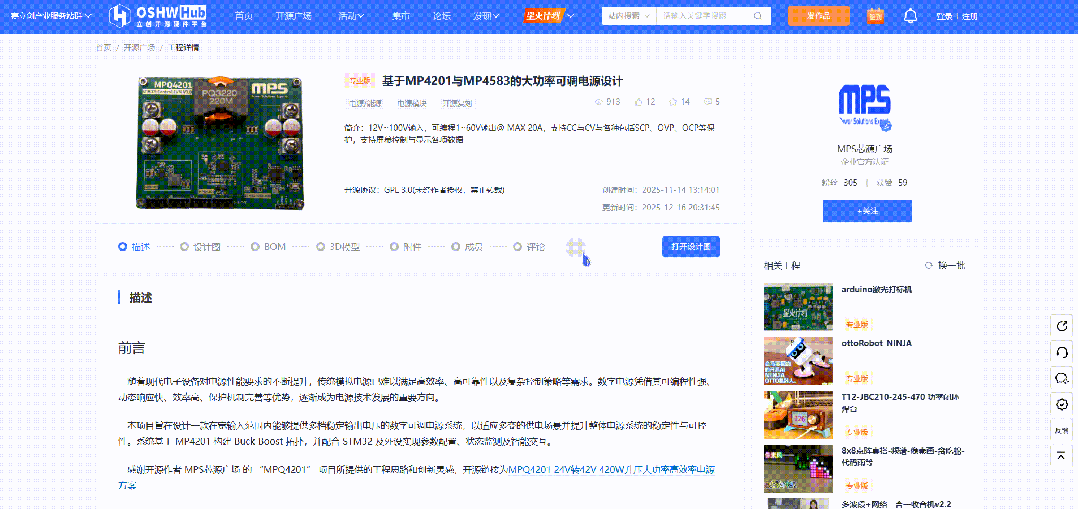Click the blue 打开设计图 button

690,247
